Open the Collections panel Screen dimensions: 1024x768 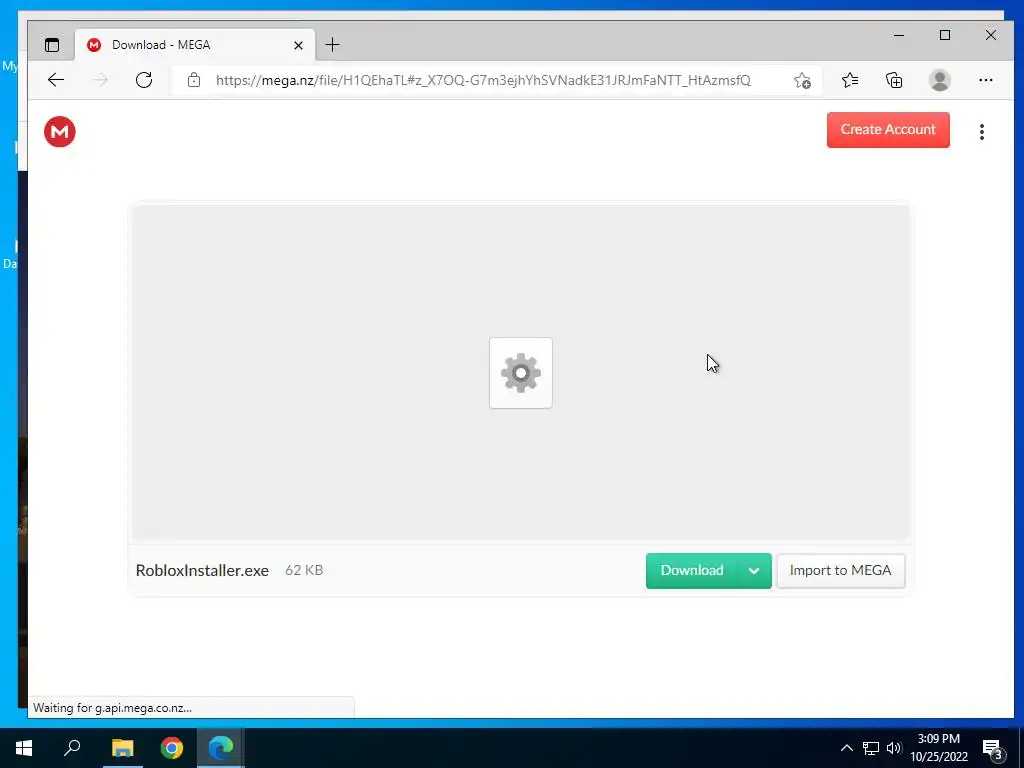coord(894,80)
